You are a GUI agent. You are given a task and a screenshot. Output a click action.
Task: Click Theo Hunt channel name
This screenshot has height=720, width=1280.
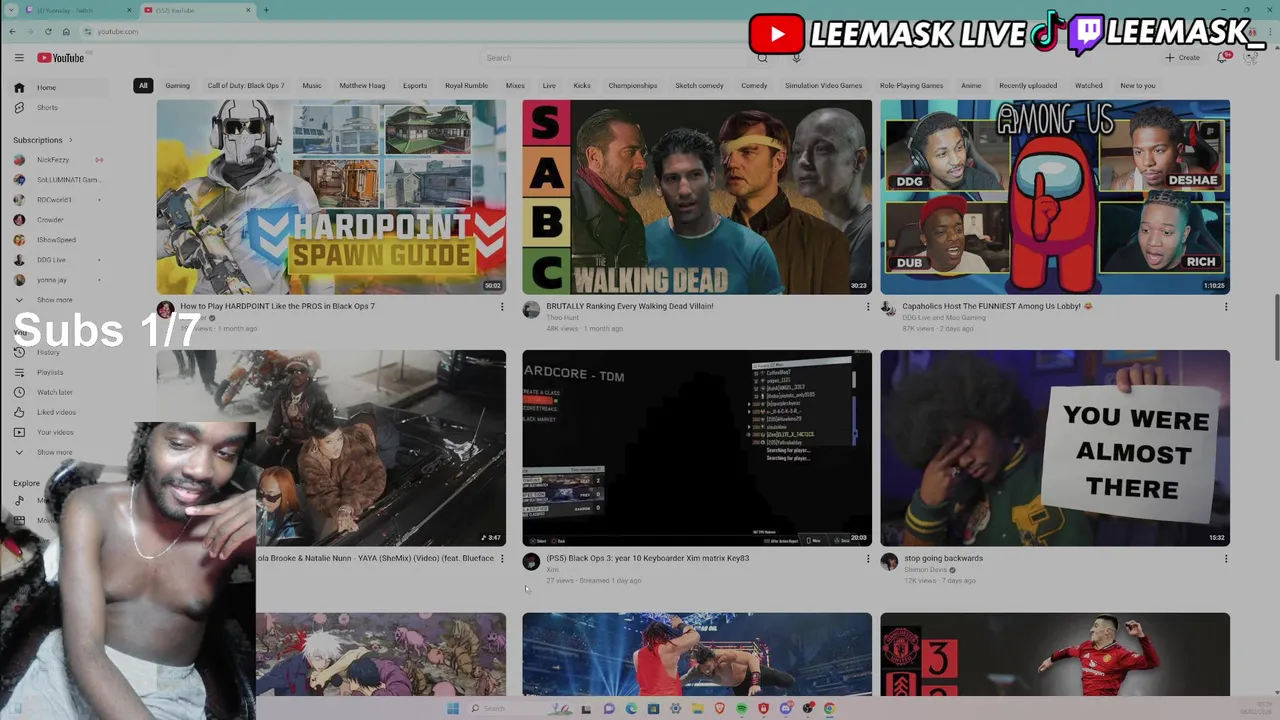(x=562, y=318)
